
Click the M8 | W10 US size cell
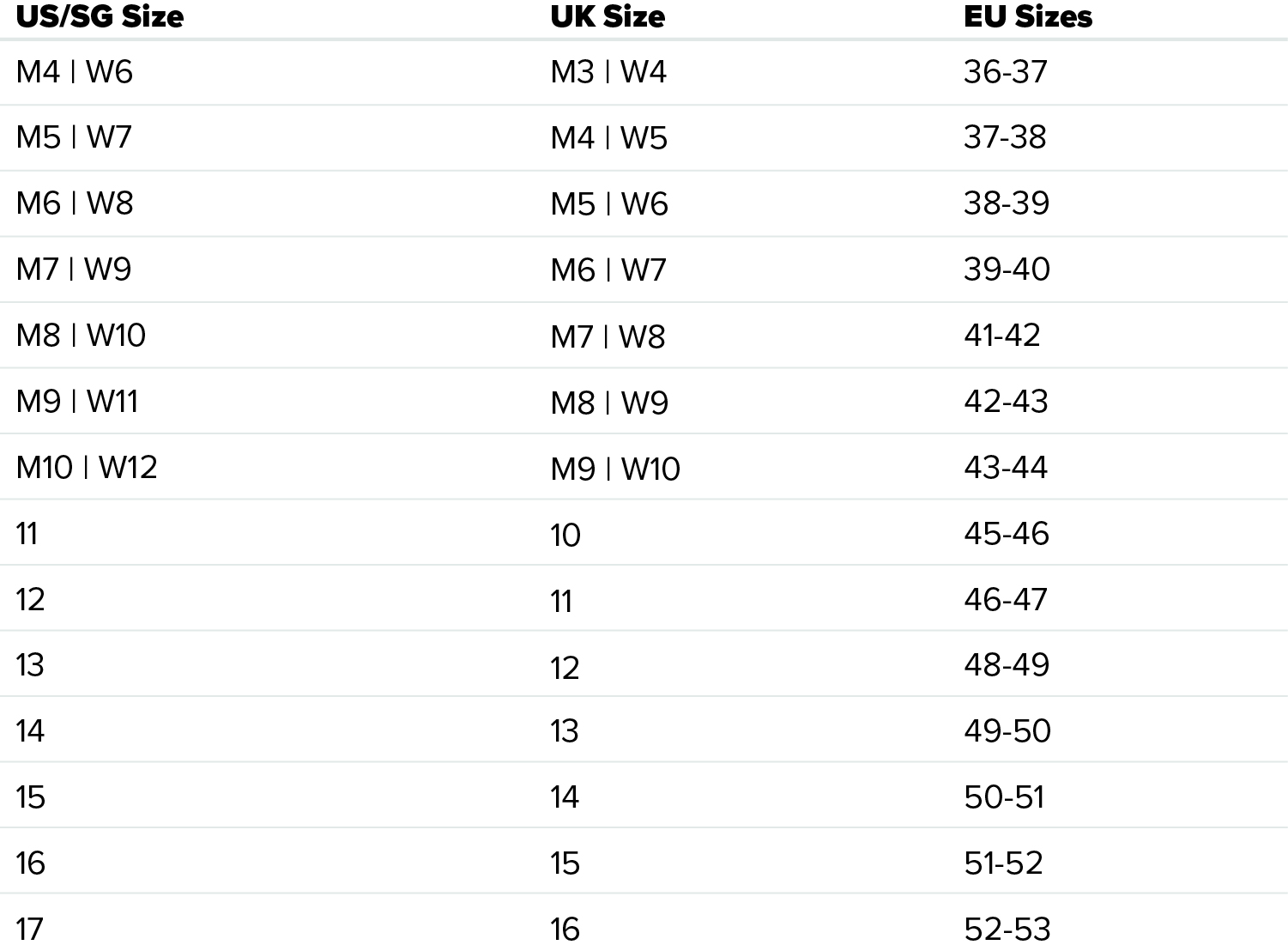(x=81, y=336)
